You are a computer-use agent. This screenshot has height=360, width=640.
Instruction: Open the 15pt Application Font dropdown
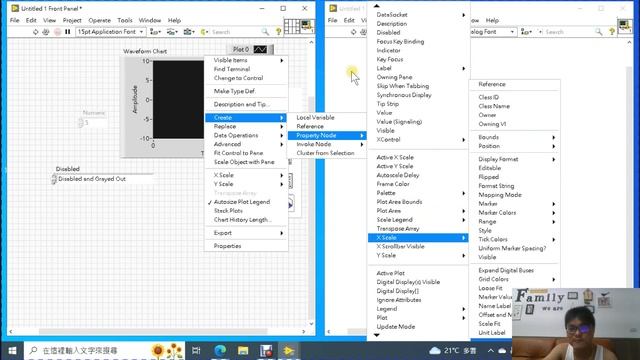click(x=110, y=32)
